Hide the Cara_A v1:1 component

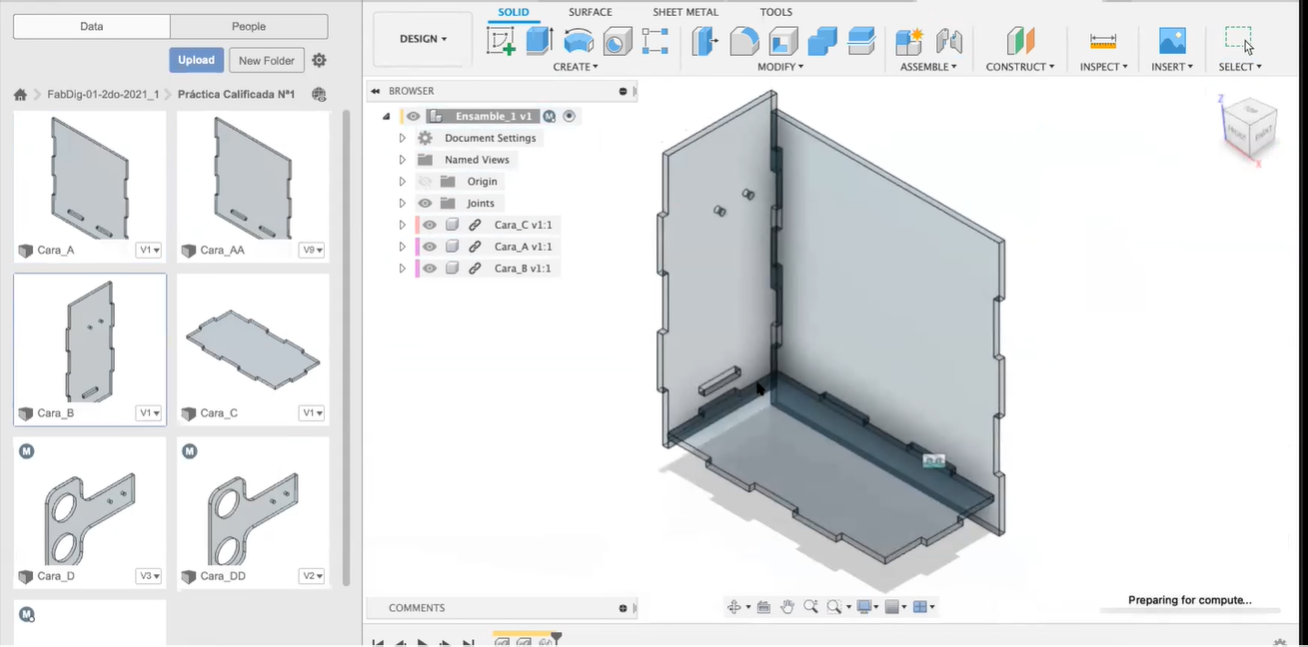(429, 247)
